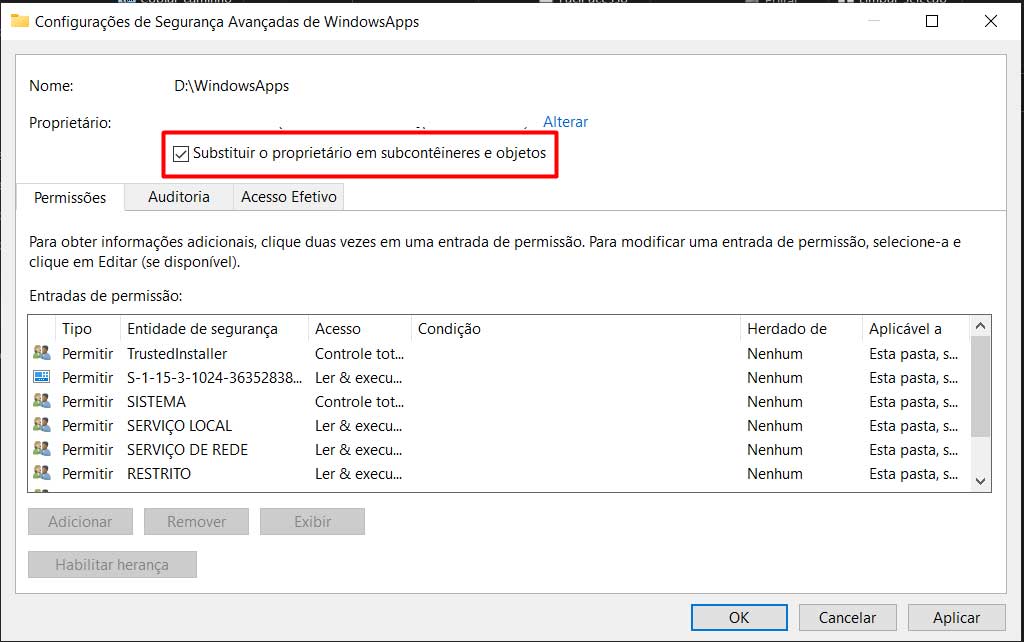Open the Acesso Efetivo tab
Screen dimensions: 1024x642
(289, 197)
